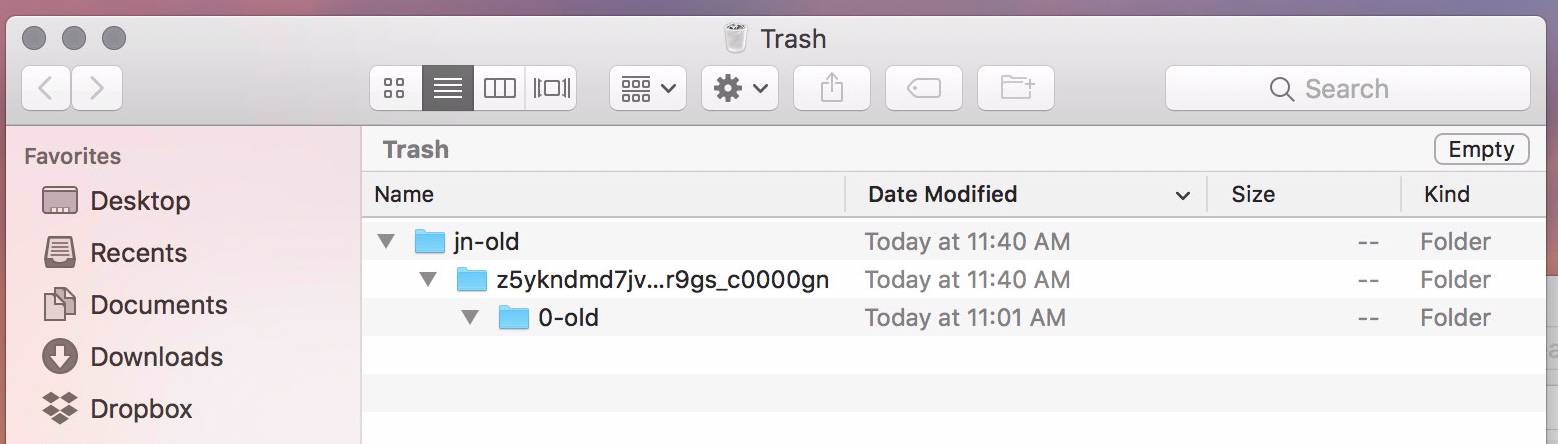Click the Edit Tags icon
Viewport: 1558px width, 444px height.
pyautogui.click(x=923, y=88)
